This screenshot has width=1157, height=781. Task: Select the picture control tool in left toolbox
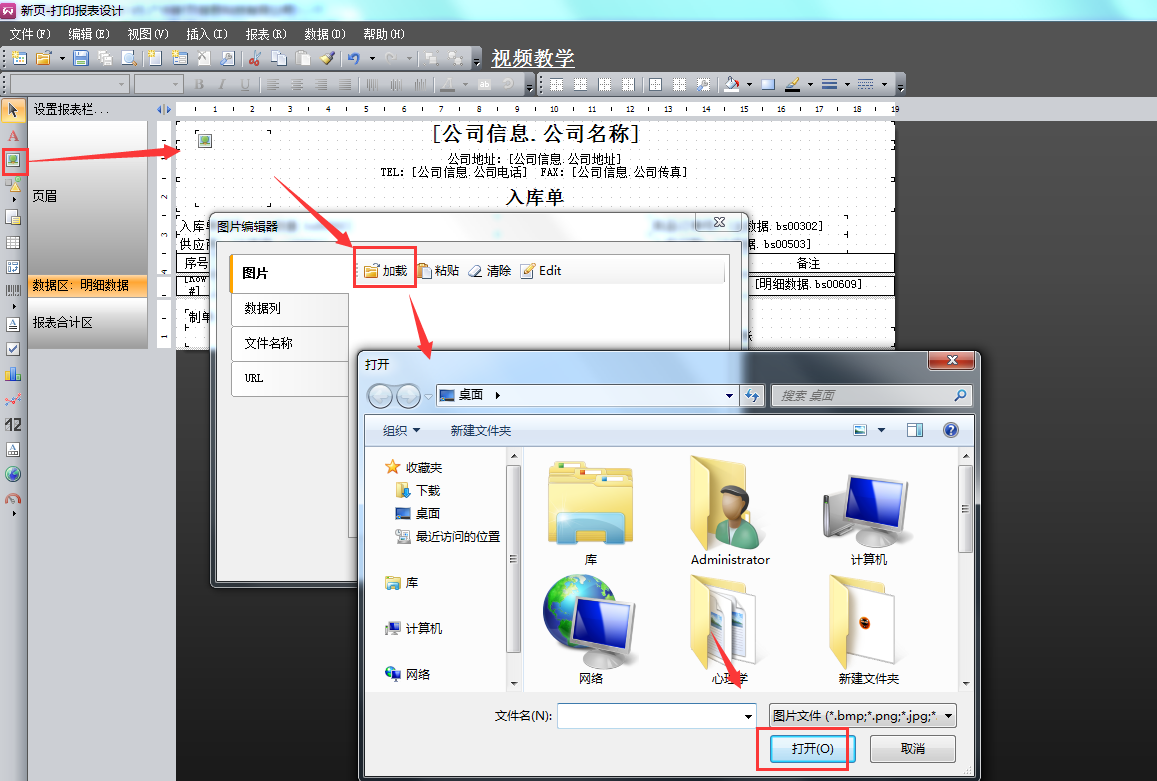click(x=14, y=159)
